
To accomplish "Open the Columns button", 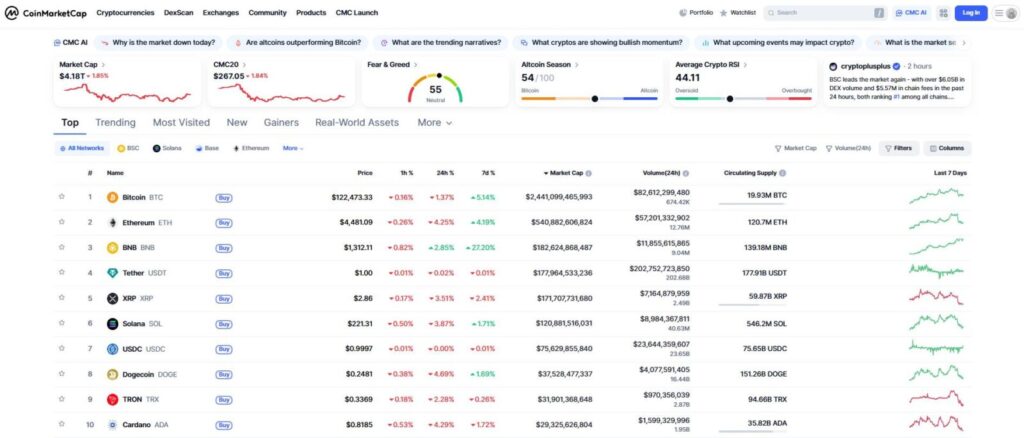I will (947, 148).
